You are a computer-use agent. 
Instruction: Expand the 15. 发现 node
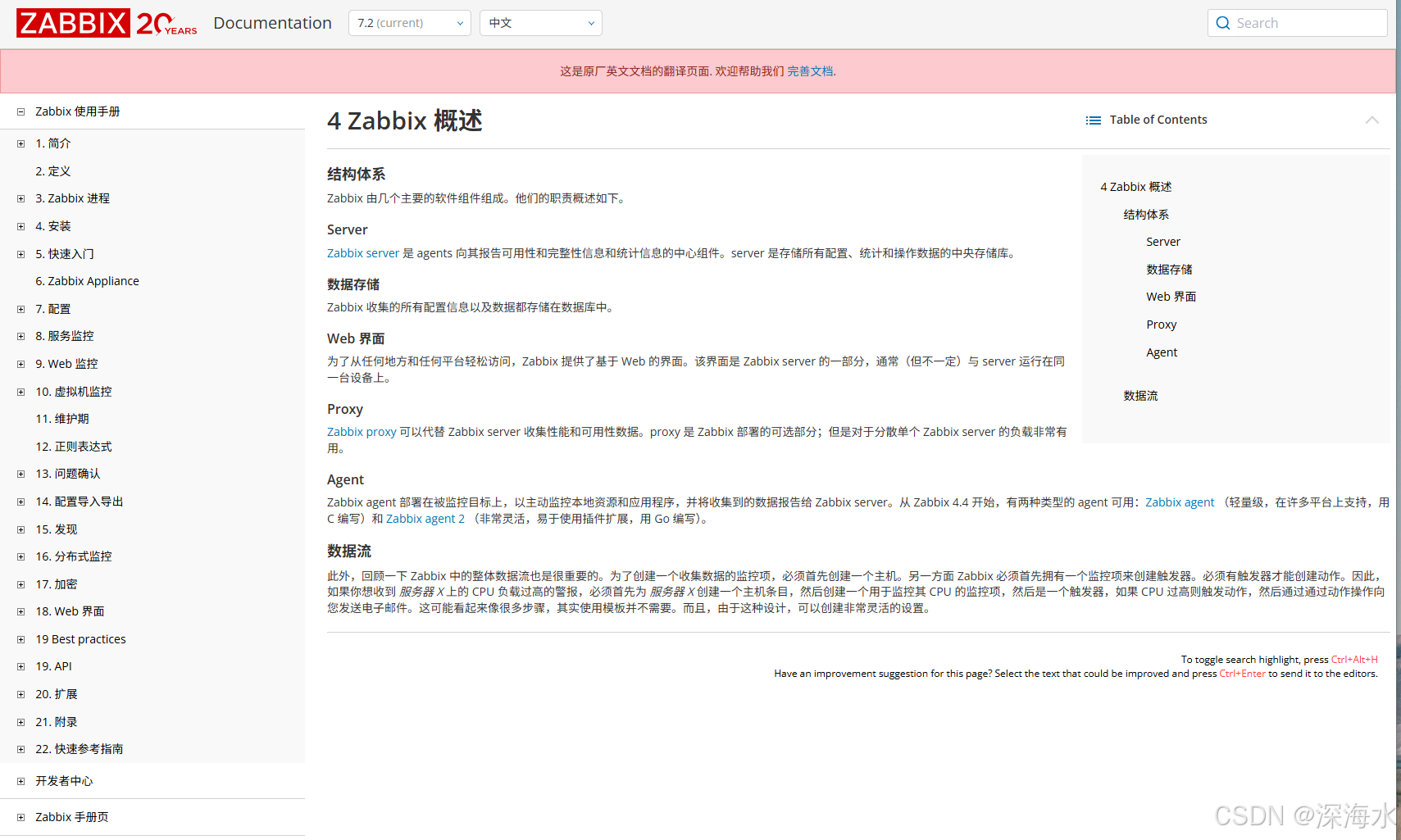[x=21, y=529]
